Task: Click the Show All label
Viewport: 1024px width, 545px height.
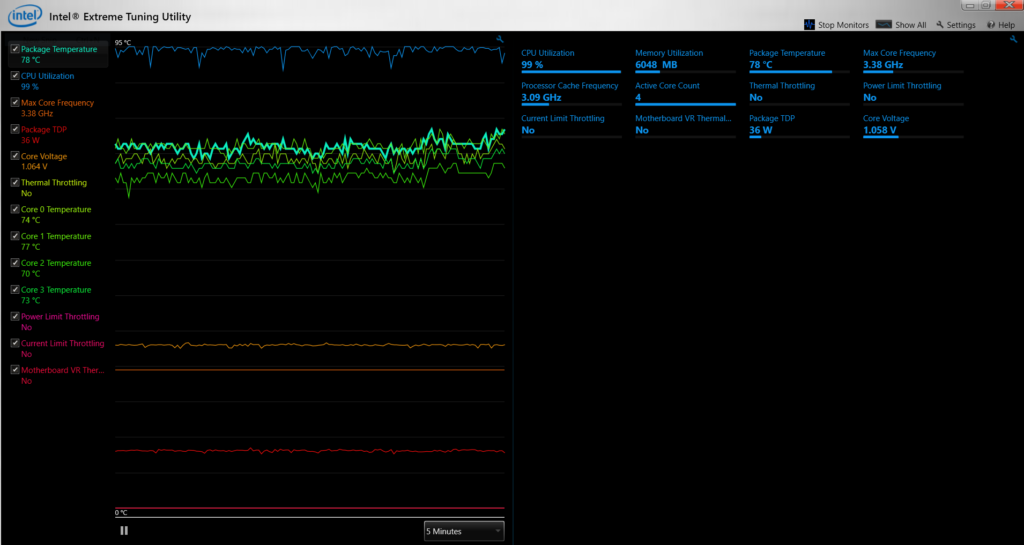Action: [910, 25]
